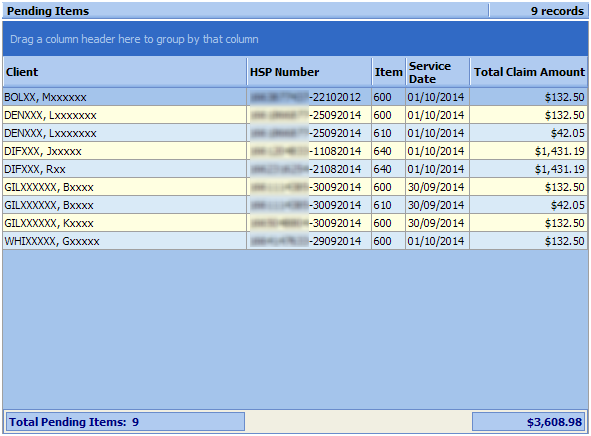Click item 640 in DIFXXX, Jxxxxx row

coord(389,151)
